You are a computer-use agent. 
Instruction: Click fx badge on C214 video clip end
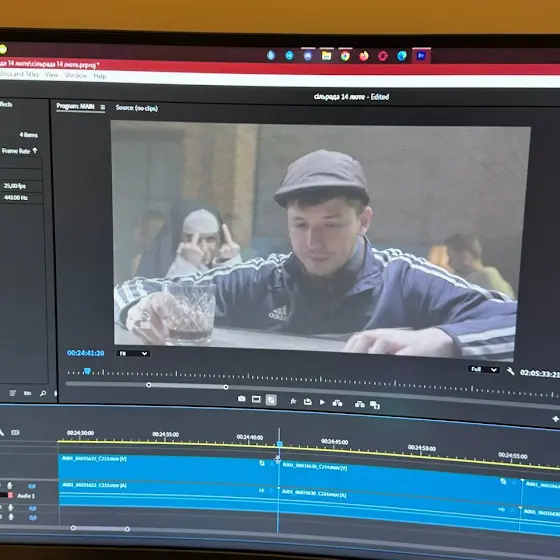(503, 481)
